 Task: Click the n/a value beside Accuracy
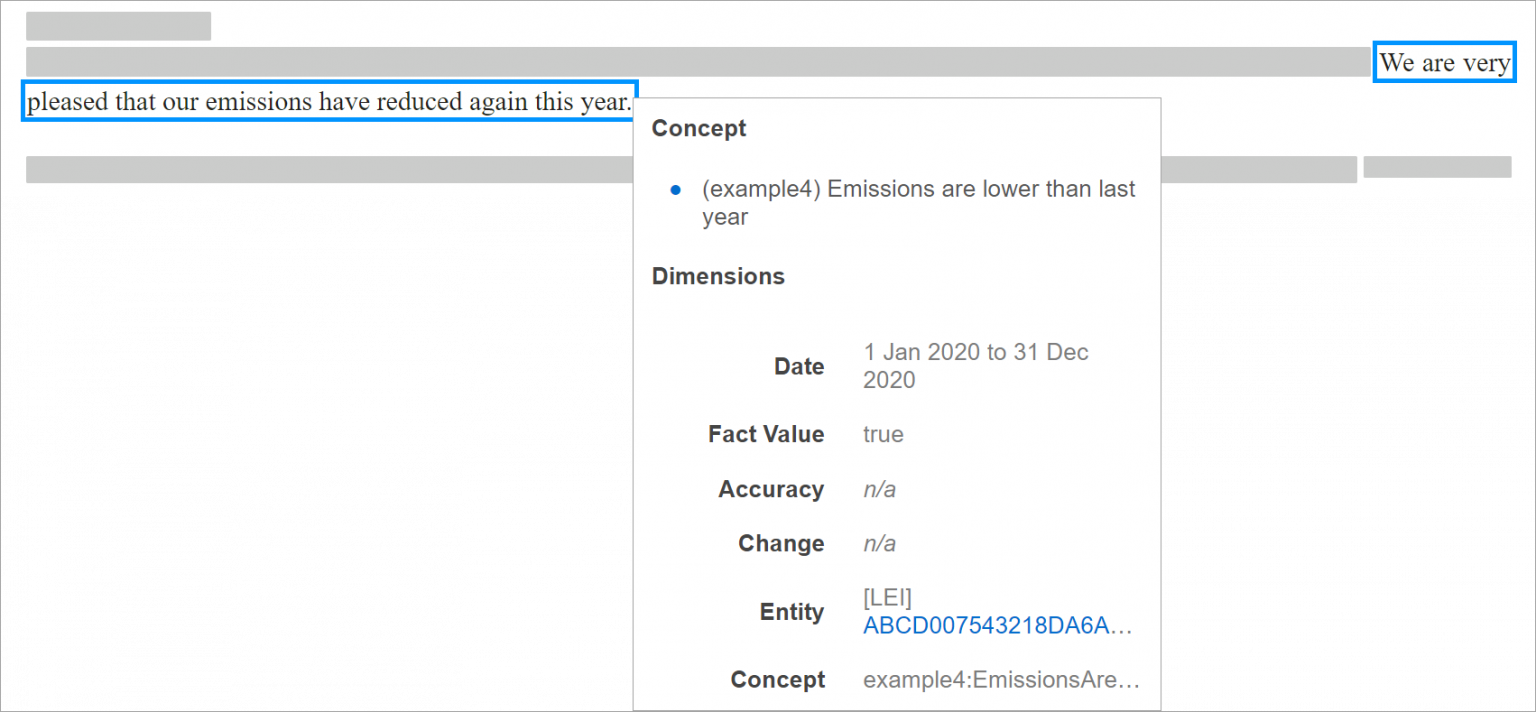pyautogui.click(x=879, y=489)
